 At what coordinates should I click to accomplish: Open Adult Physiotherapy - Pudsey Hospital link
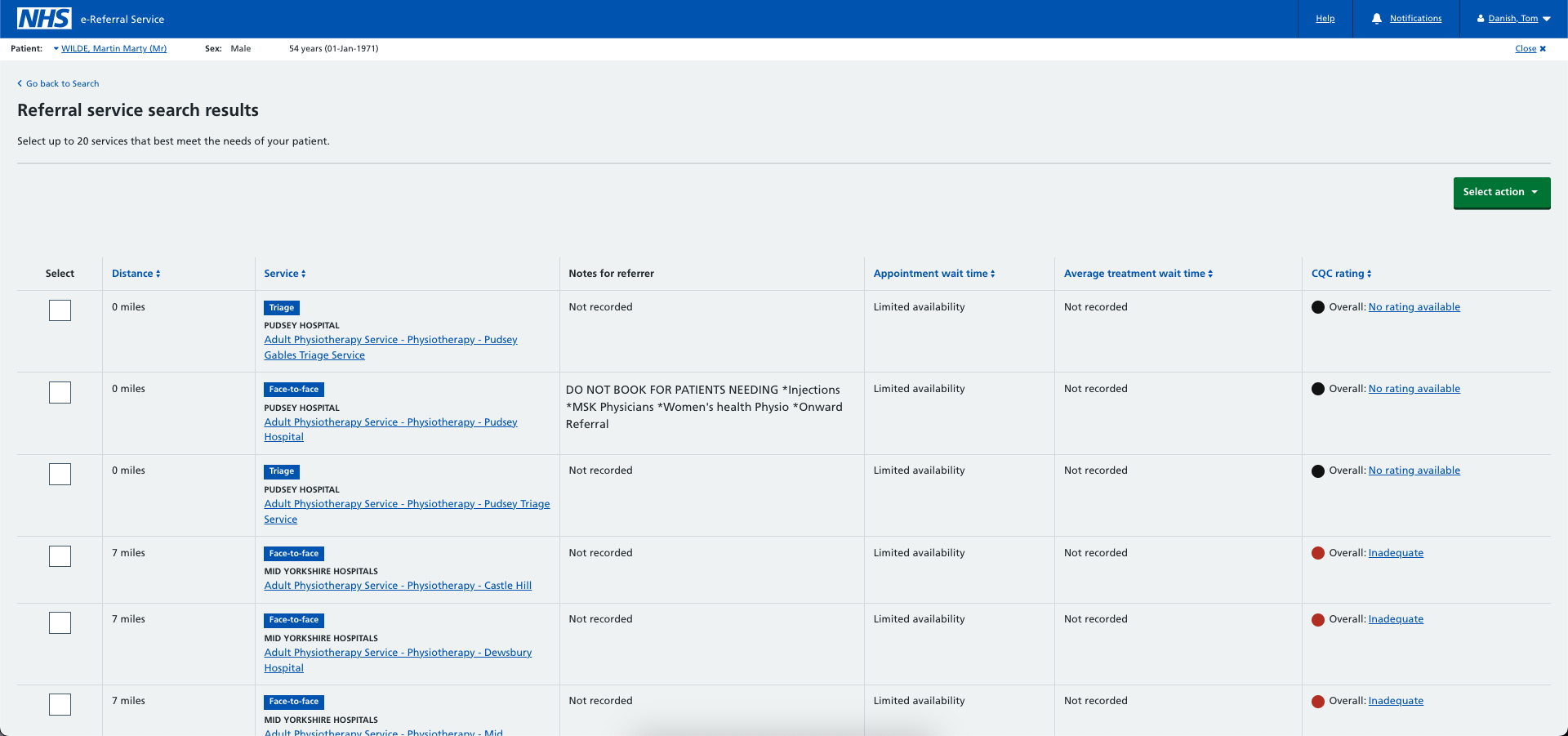coord(390,430)
